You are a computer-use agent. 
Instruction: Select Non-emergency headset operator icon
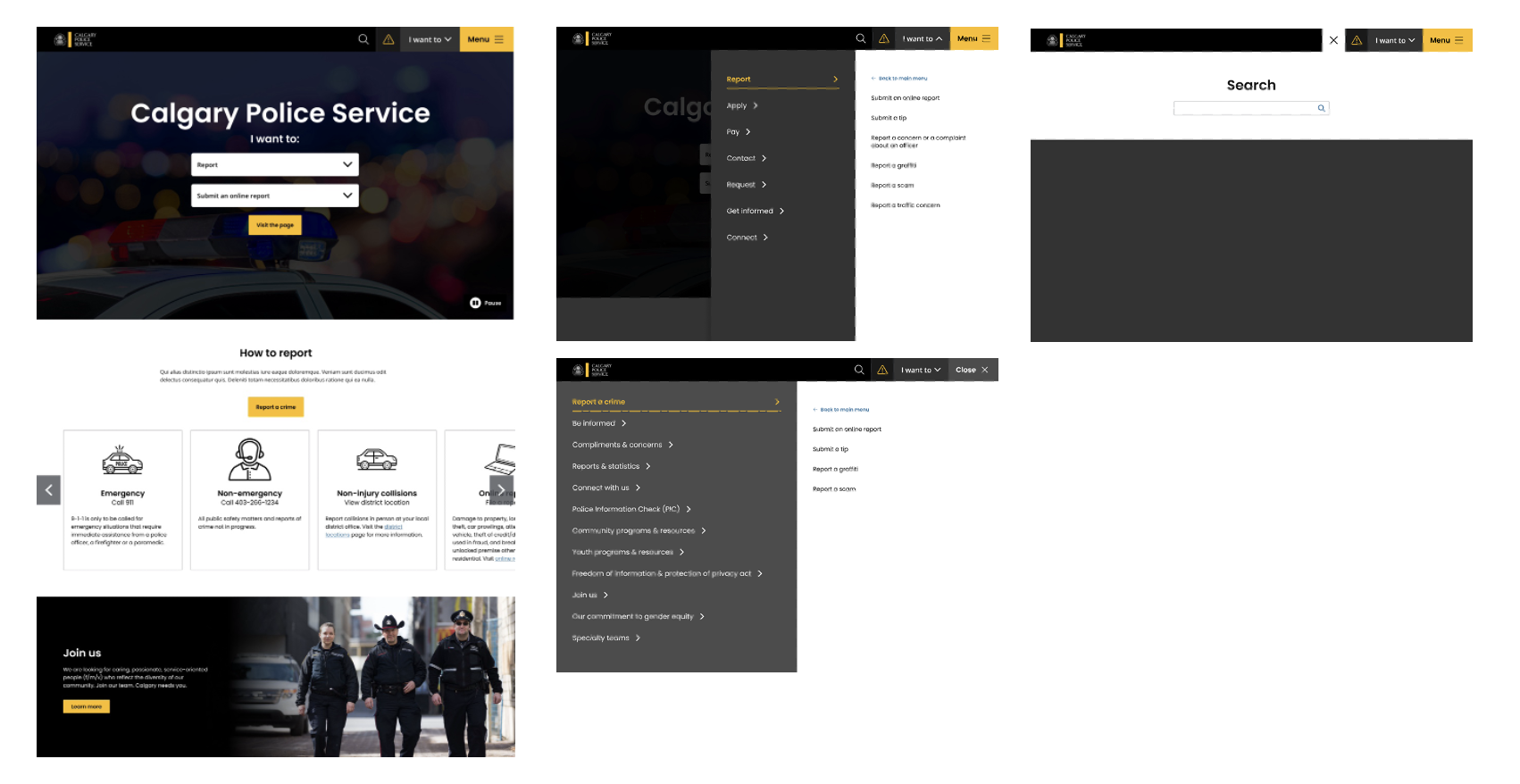[x=250, y=460]
